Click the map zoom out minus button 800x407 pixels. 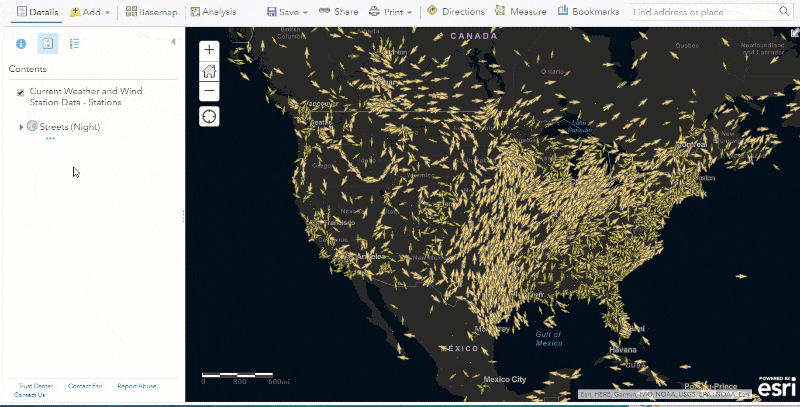[209, 91]
